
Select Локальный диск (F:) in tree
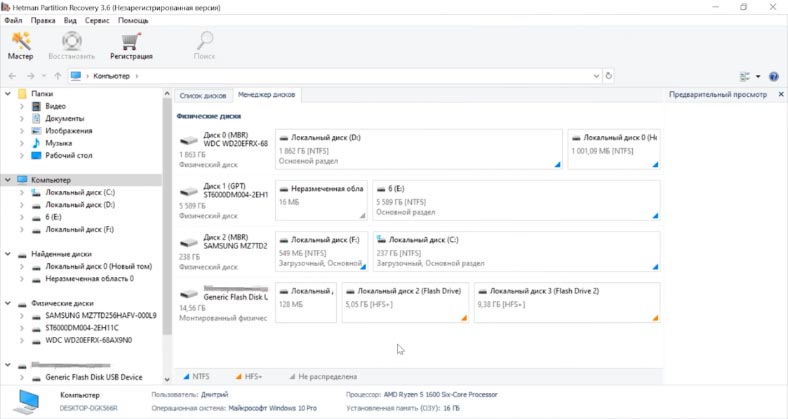pos(79,230)
